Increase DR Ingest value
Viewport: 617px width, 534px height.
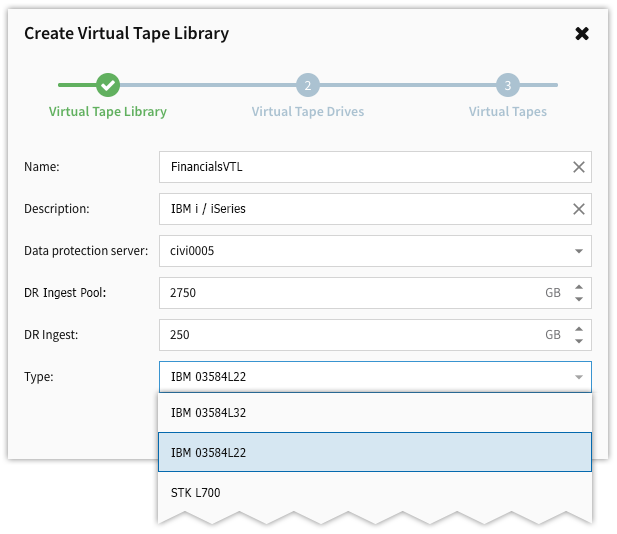[578, 329]
